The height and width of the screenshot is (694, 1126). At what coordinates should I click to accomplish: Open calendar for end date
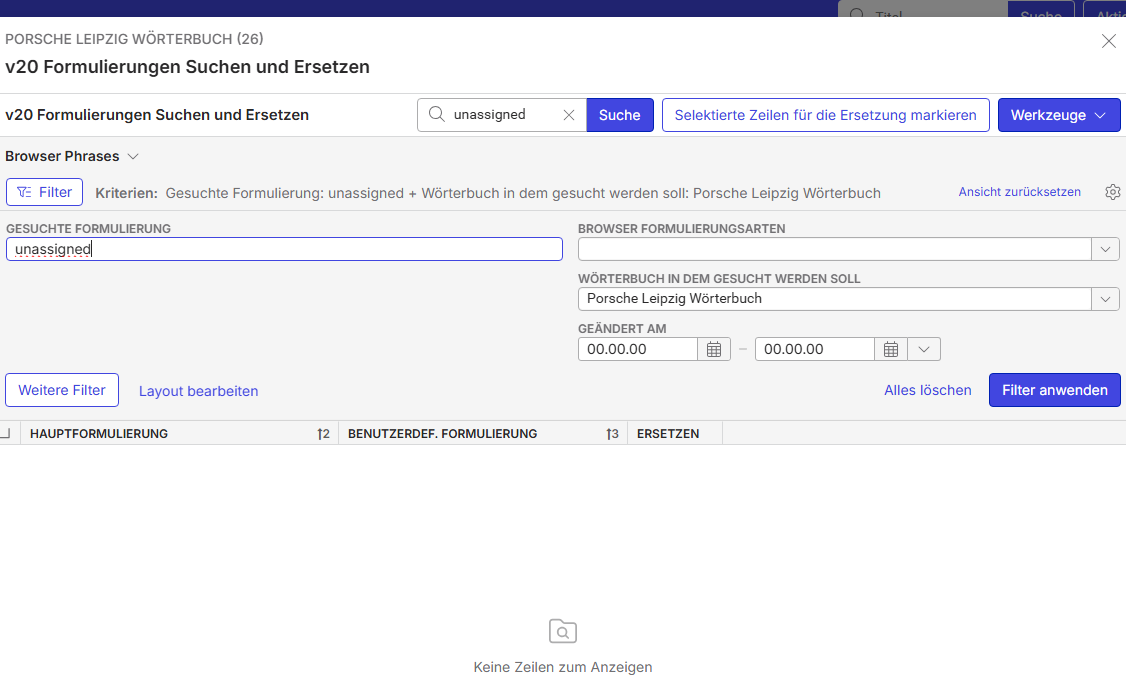(890, 349)
